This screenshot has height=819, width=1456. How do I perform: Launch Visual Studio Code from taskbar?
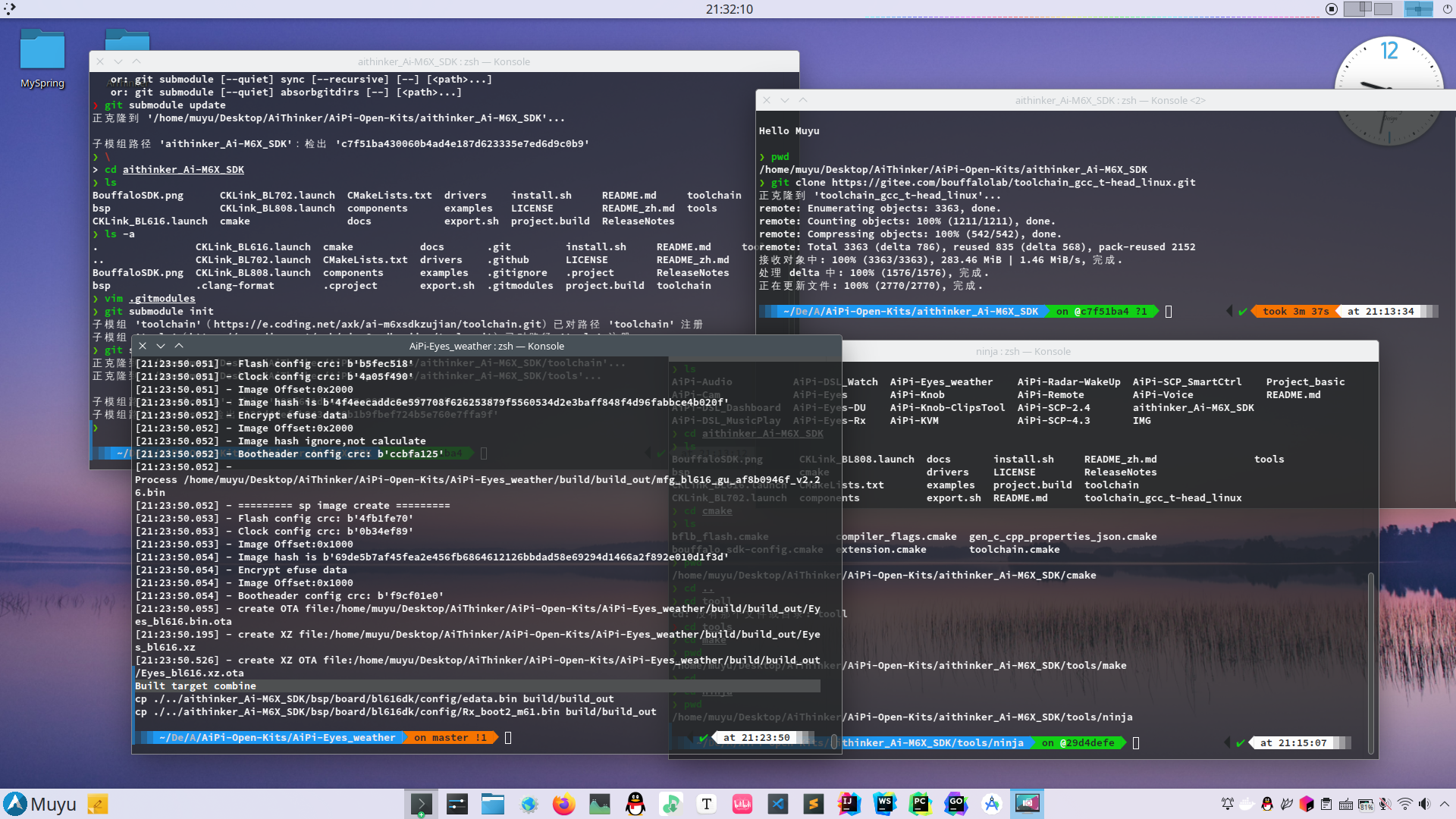click(778, 804)
